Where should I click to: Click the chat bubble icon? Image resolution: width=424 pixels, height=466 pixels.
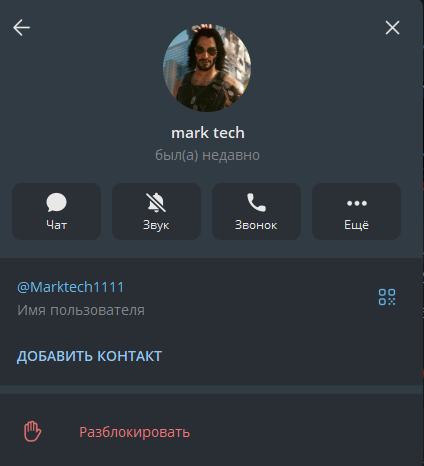(56, 202)
